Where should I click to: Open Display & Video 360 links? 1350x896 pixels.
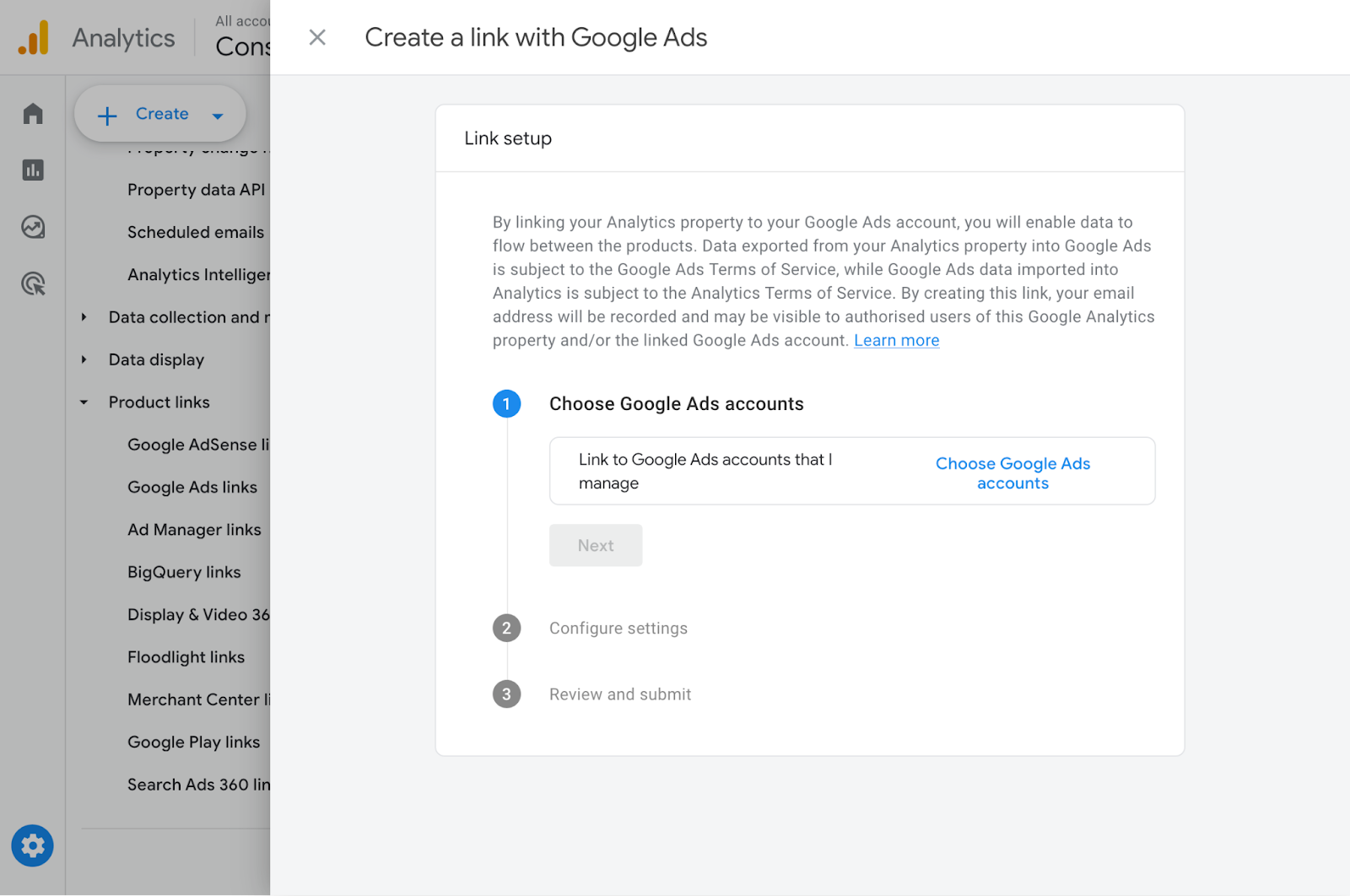pos(199,614)
